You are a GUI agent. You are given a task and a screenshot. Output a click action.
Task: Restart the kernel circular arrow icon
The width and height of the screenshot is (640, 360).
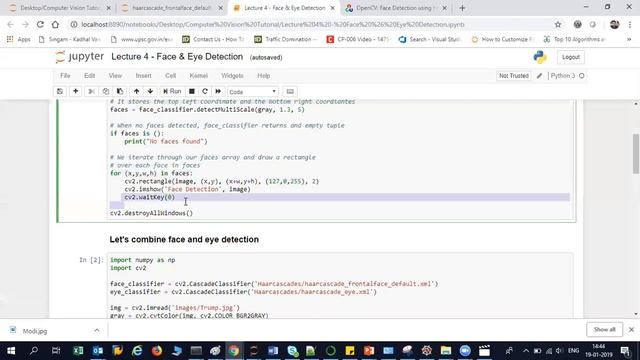[x=205, y=91]
